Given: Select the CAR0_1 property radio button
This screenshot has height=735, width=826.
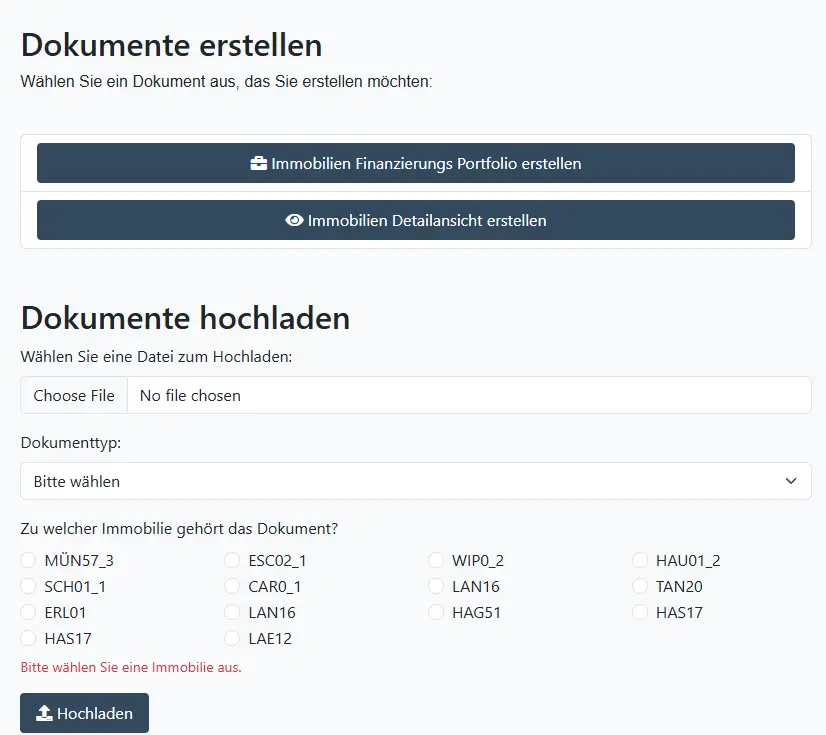Looking at the screenshot, I should coord(232,586).
